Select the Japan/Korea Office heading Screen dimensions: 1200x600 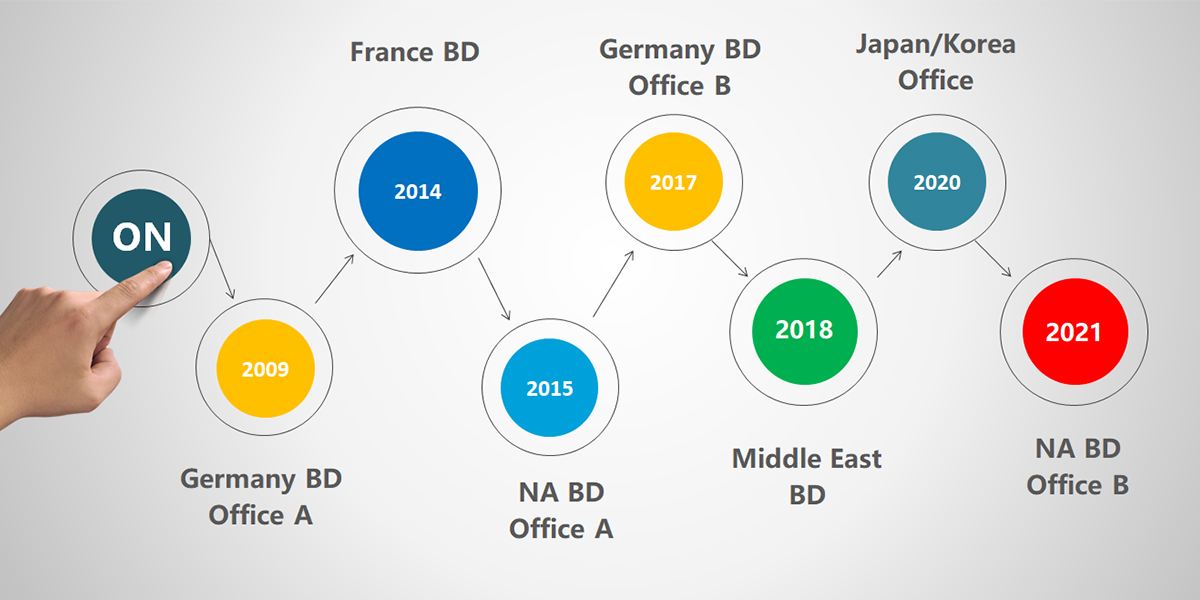tap(935, 63)
